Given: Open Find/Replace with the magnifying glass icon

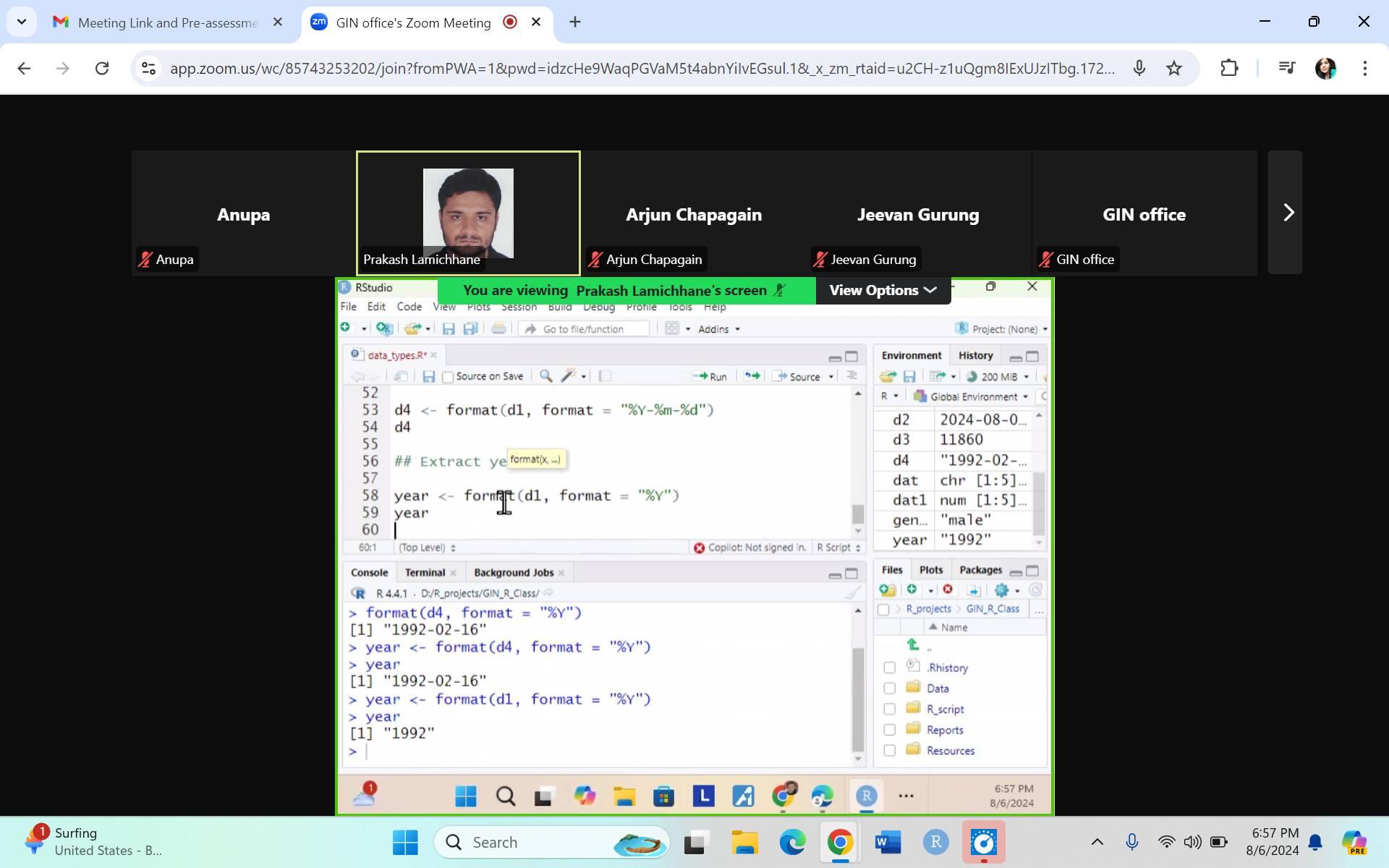Looking at the screenshot, I should [545, 376].
